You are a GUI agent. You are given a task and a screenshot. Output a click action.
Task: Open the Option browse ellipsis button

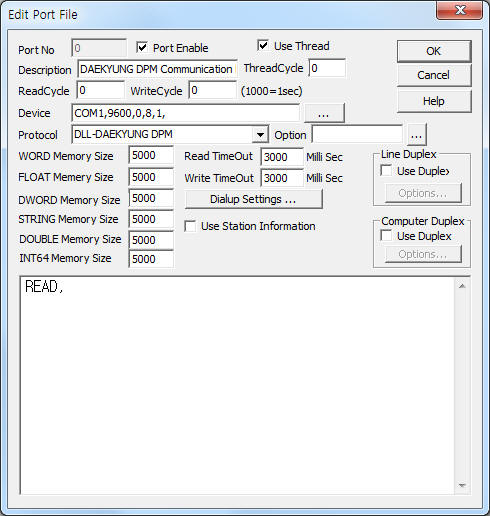click(416, 135)
